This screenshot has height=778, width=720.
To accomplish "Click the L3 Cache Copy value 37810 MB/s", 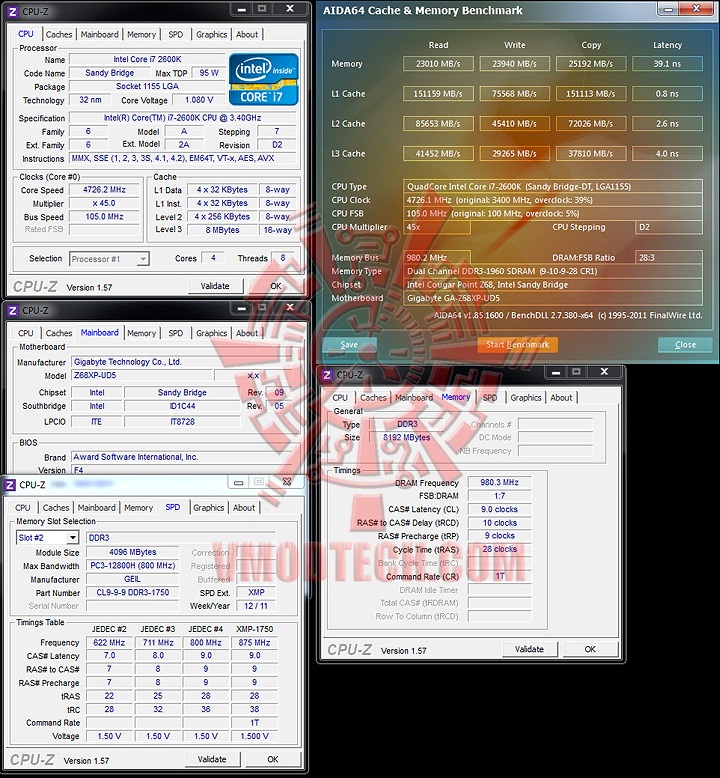I will coord(591,154).
